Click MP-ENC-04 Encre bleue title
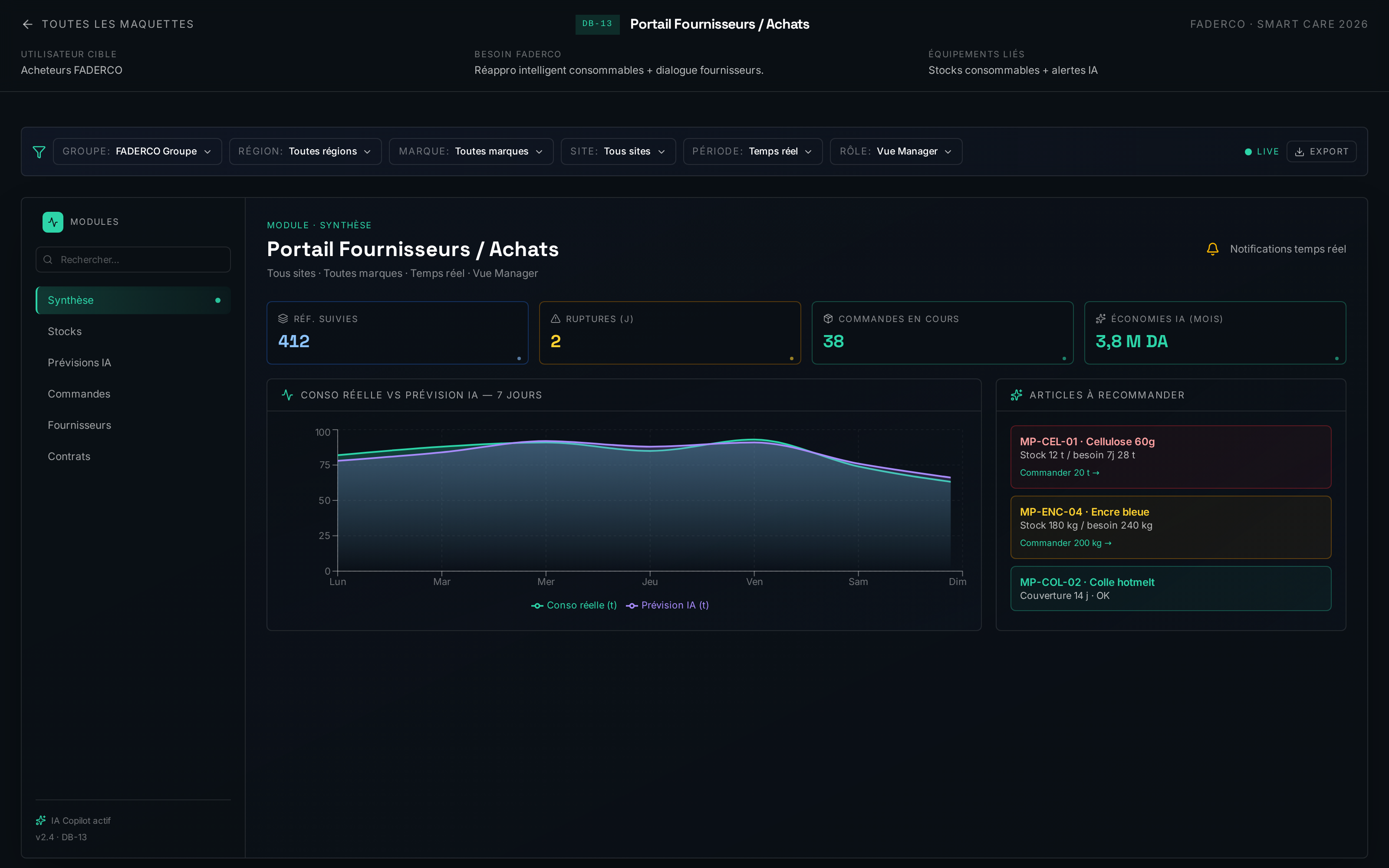Image resolution: width=1389 pixels, height=868 pixels. (x=1084, y=512)
